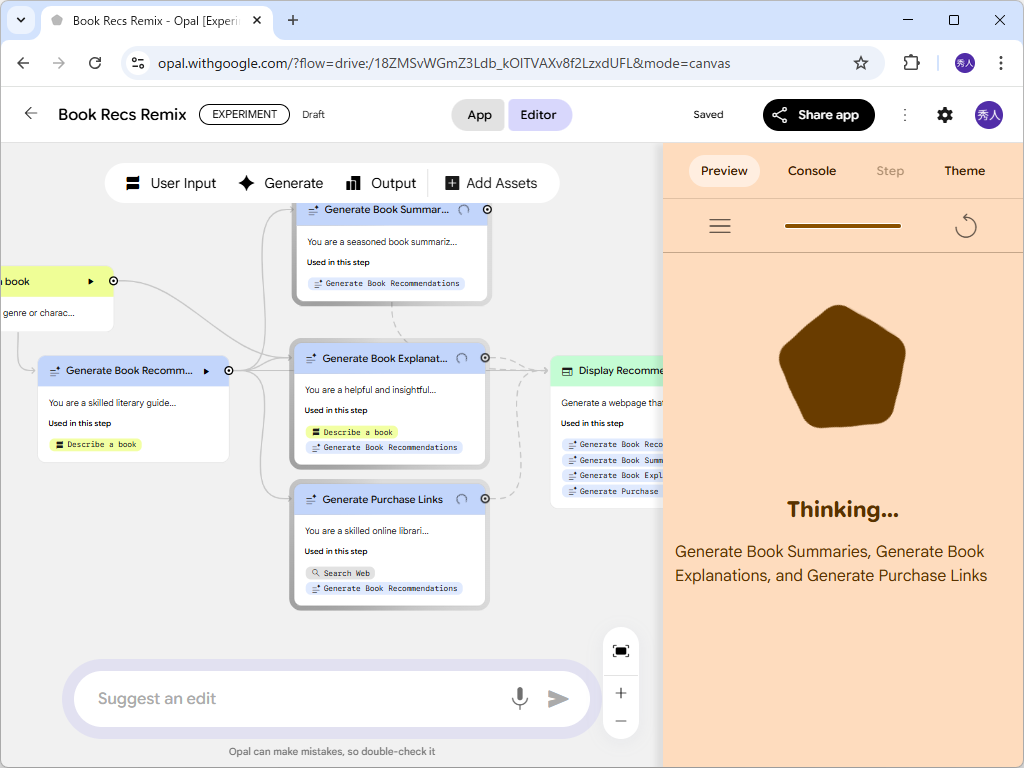
Task: Click Describe a book chip in Explanations node
Action: (x=352, y=432)
